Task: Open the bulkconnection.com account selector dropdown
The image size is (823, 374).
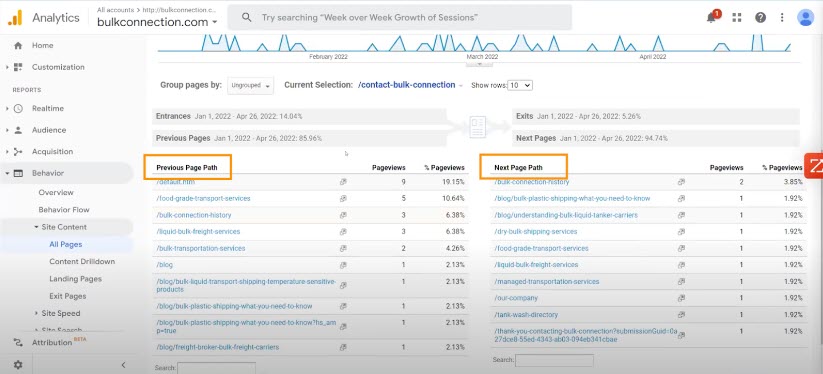Action: point(157,22)
